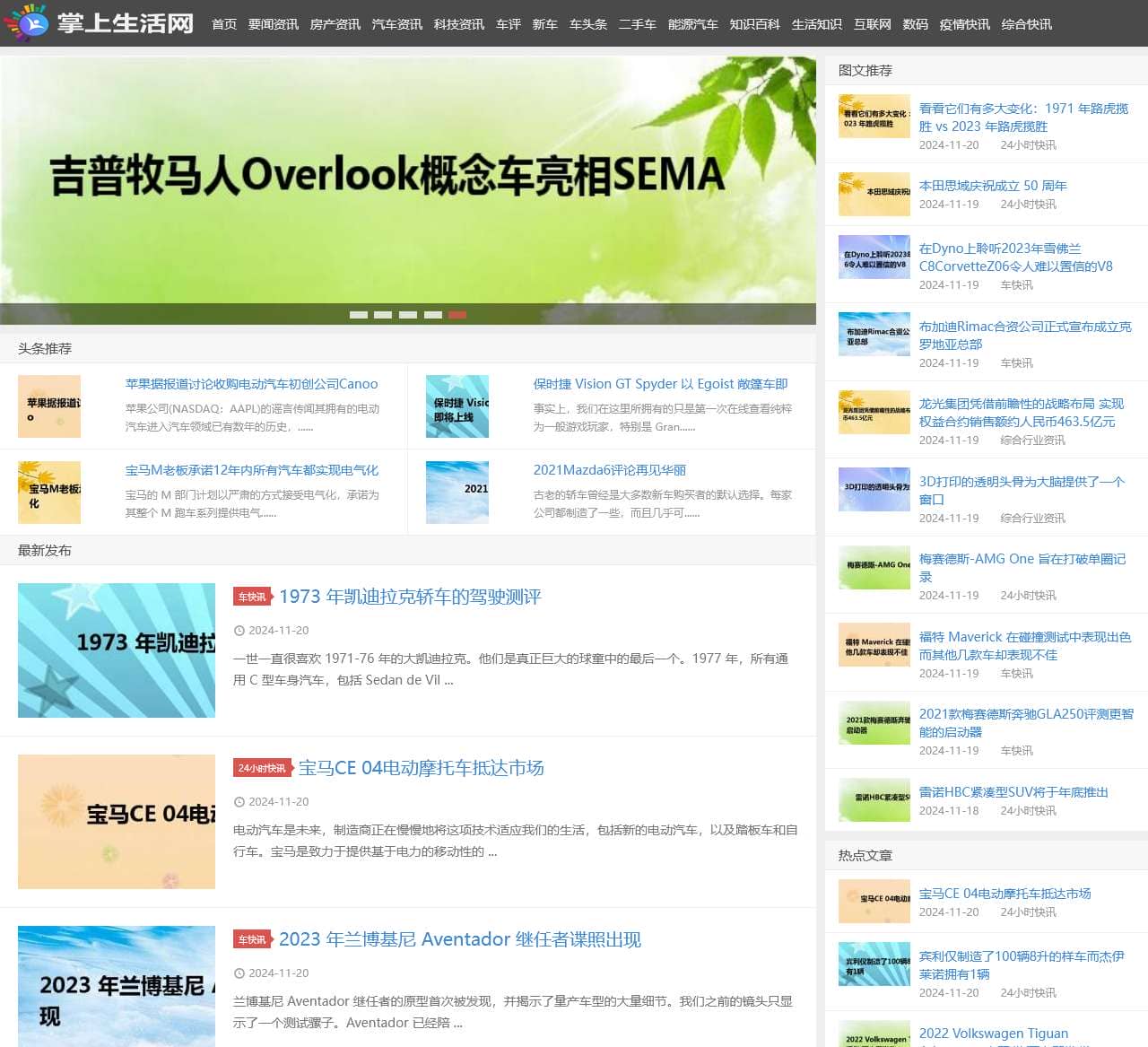
Task: Click the 车快讯 tag on Cadillac article
Action: (x=252, y=597)
